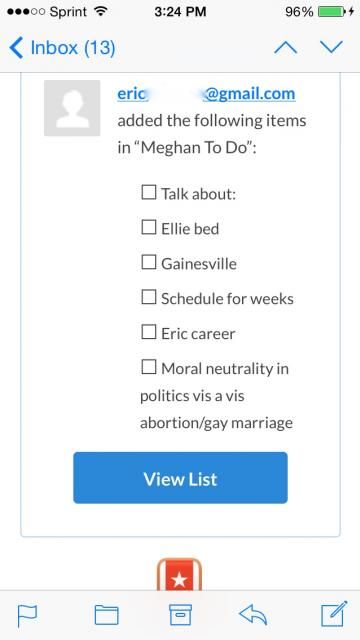The height and width of the screenshot is (640, 360).
Task: Tick the "Eric career" checkbox
Action: (x=149, y=332)
